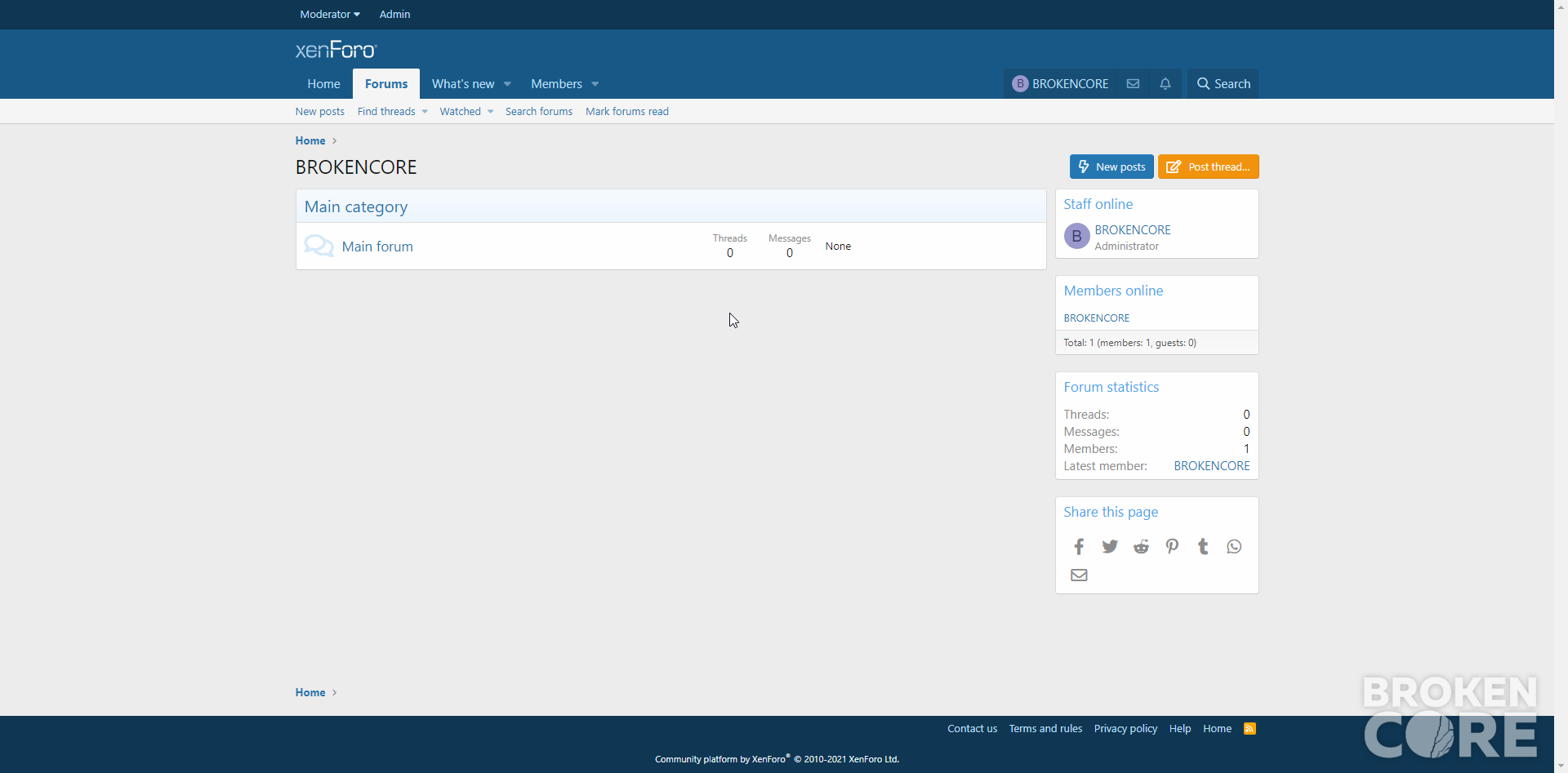Expand the Members arrow menu

click(595, 84)
